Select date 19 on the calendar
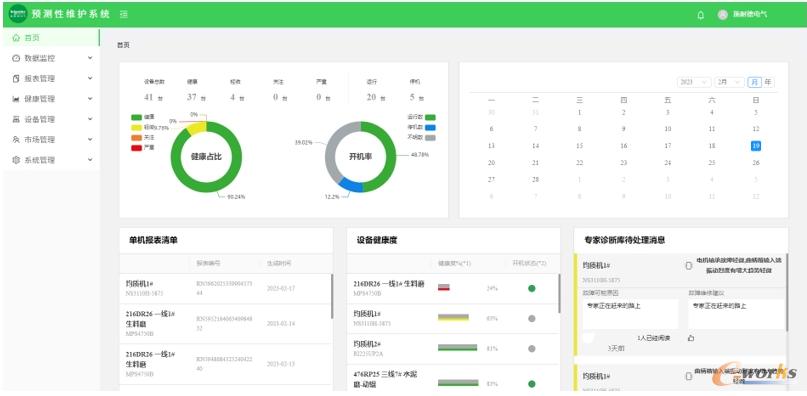 pos(756,146)
